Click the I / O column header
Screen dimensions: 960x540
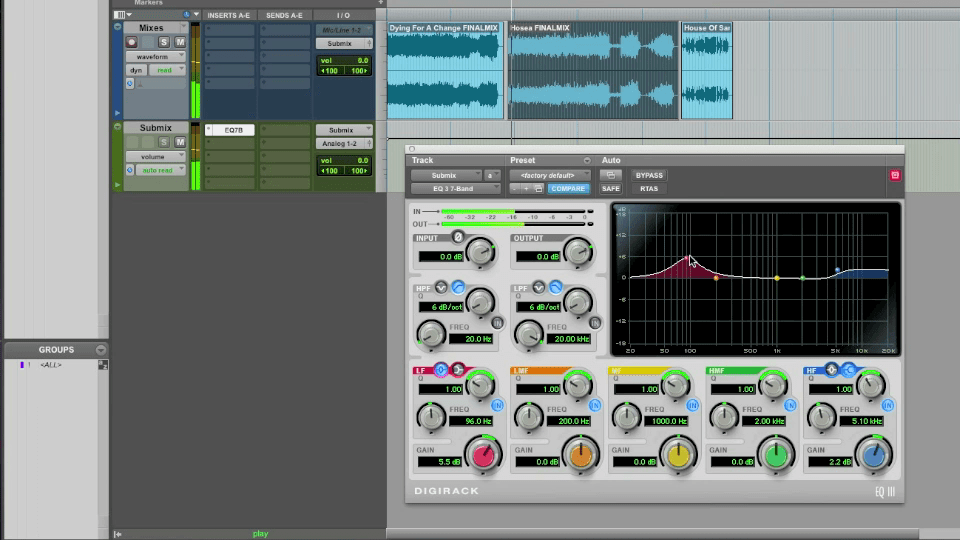[x=343, y=15]
